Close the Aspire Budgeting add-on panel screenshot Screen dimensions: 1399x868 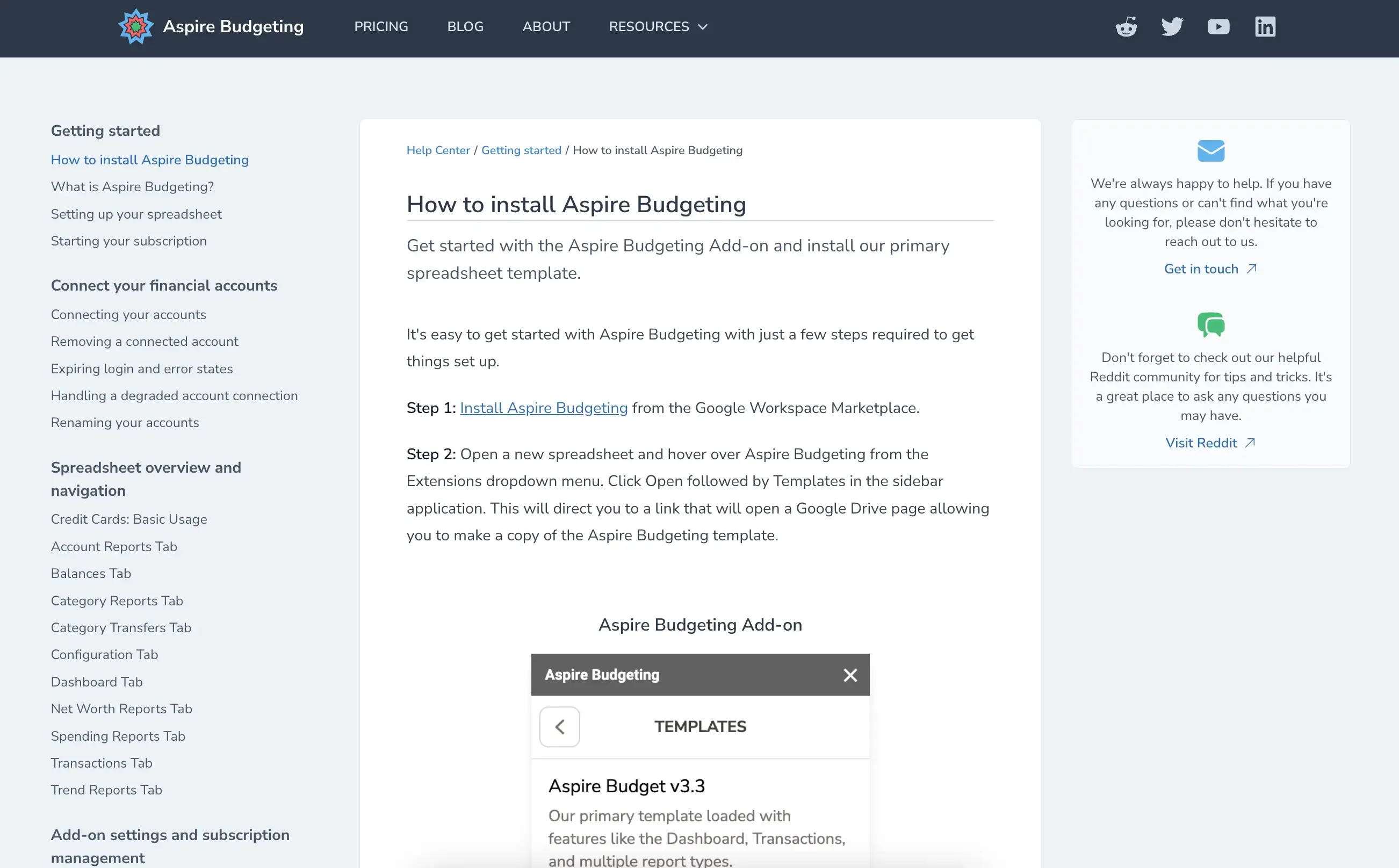click(x=849, y=675)
